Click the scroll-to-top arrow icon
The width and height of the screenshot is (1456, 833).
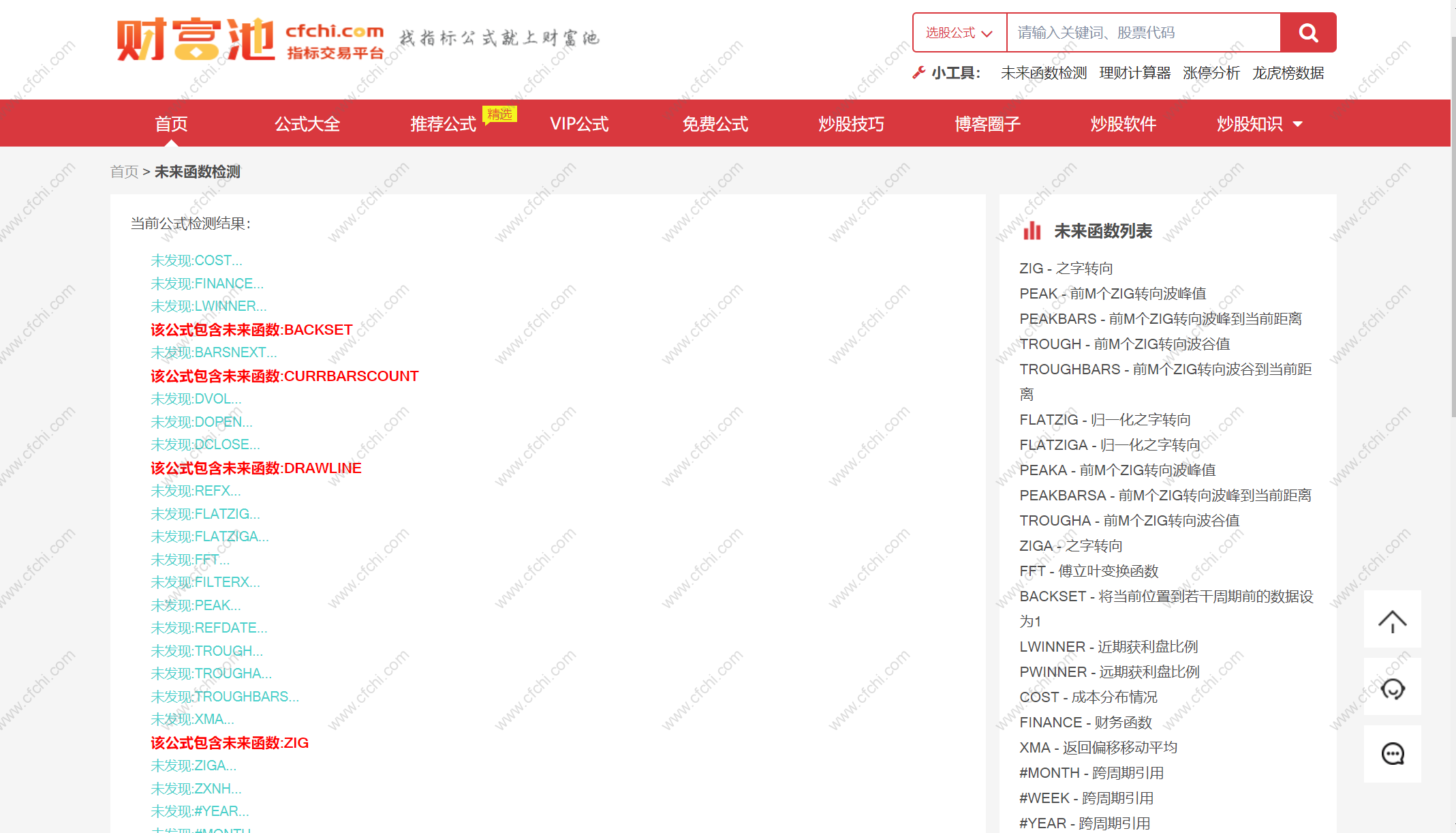tap(1392, 620)
